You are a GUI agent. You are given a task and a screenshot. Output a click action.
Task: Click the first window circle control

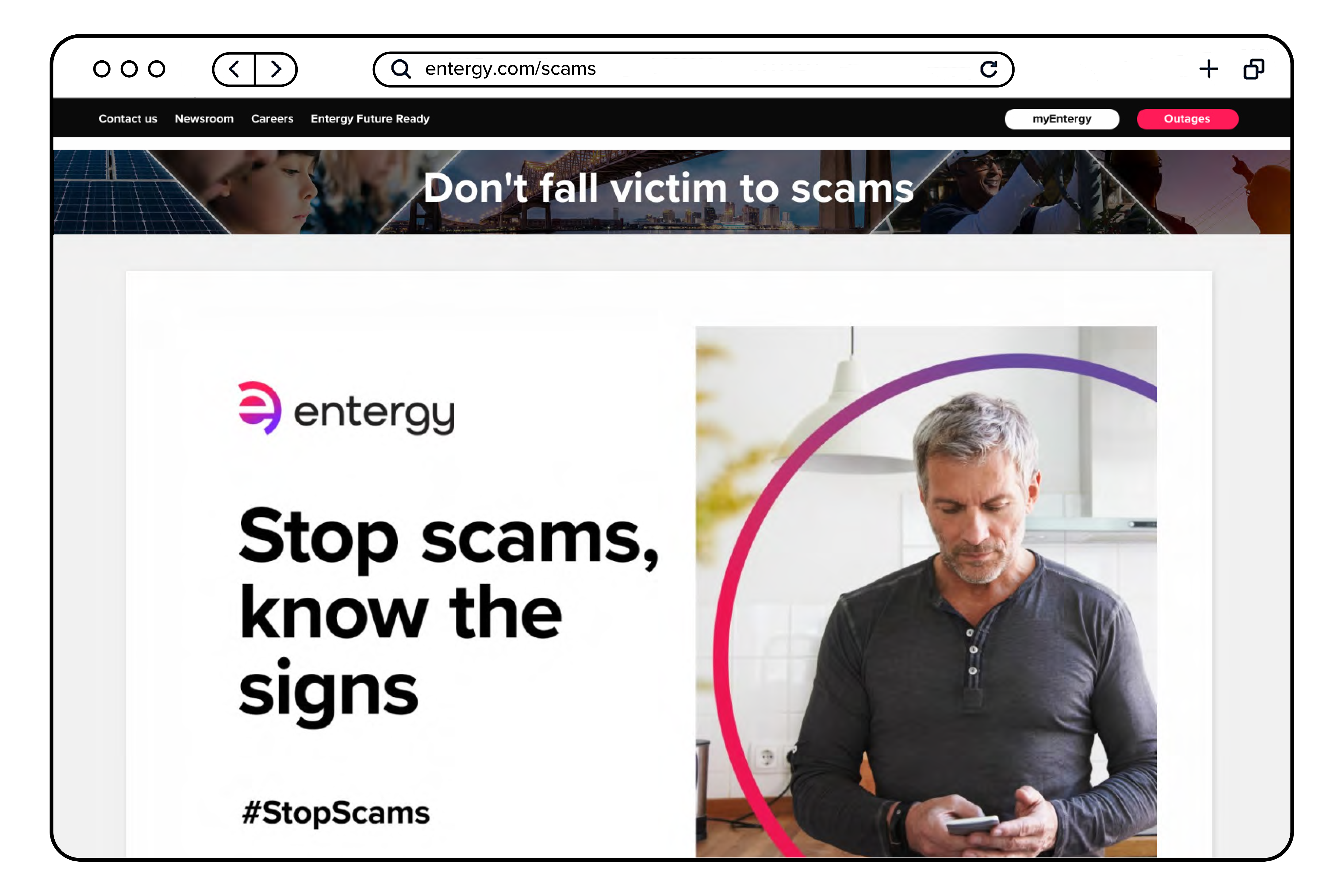coord(102,69)
